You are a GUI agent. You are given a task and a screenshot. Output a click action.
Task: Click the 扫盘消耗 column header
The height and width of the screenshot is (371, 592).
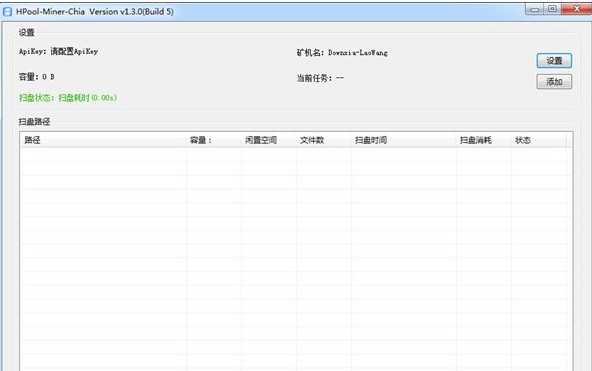pos(484,140)
